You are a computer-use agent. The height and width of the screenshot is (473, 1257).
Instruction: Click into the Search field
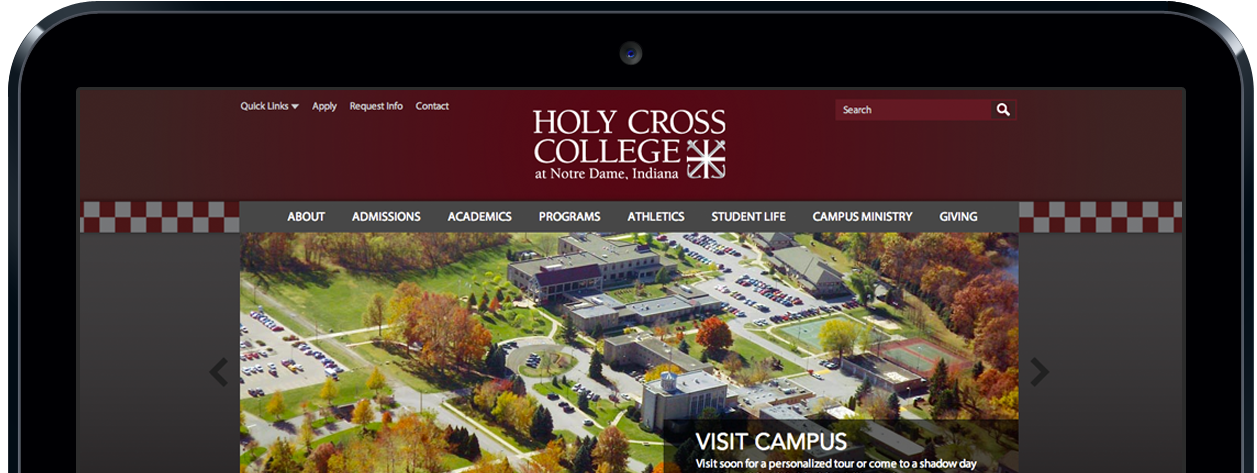pyautogui.click(x=914, y=110)
